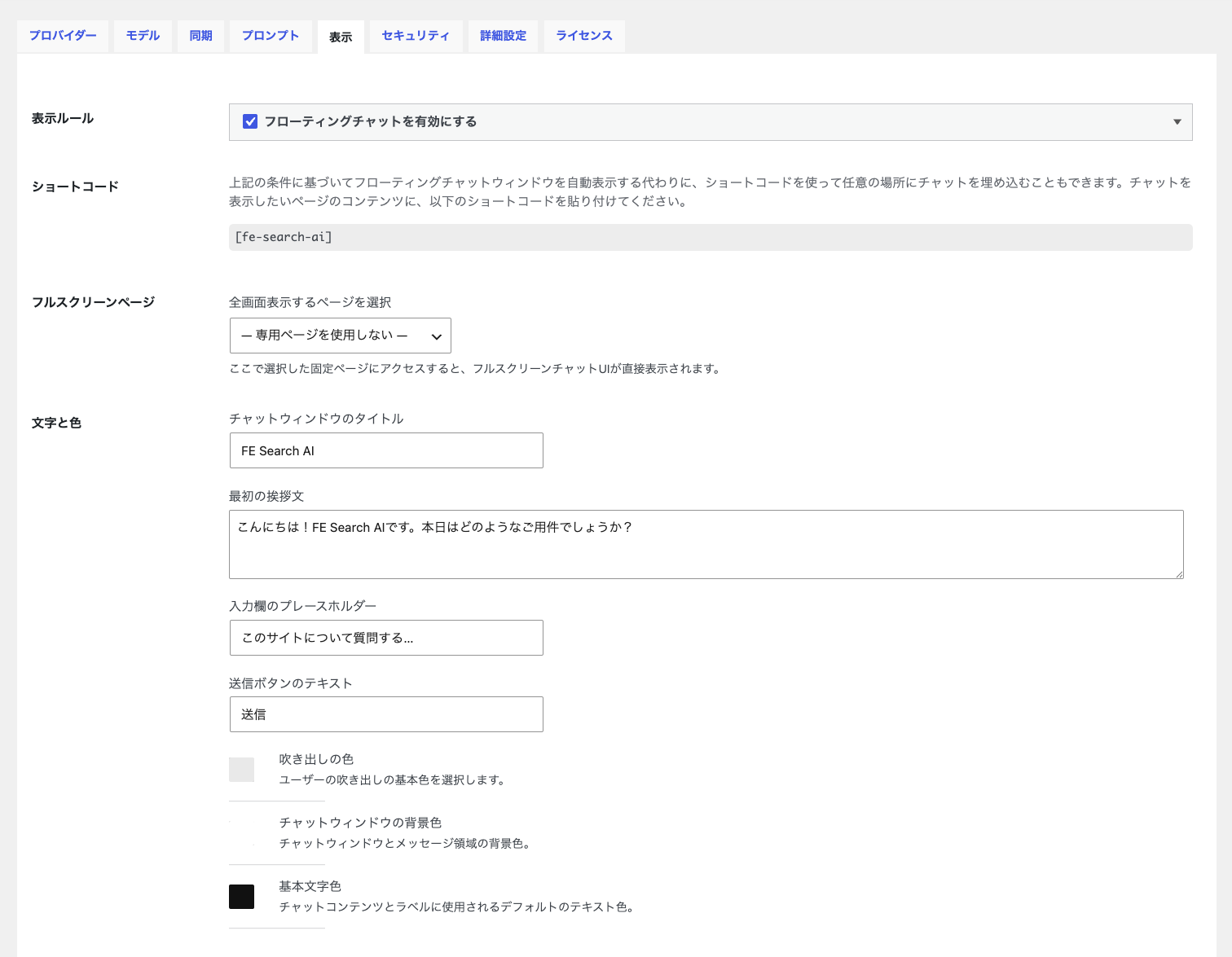Click the フルスクリーンページ section label
This screenshot has height=957, width=1232.
(x=93, y=302)
